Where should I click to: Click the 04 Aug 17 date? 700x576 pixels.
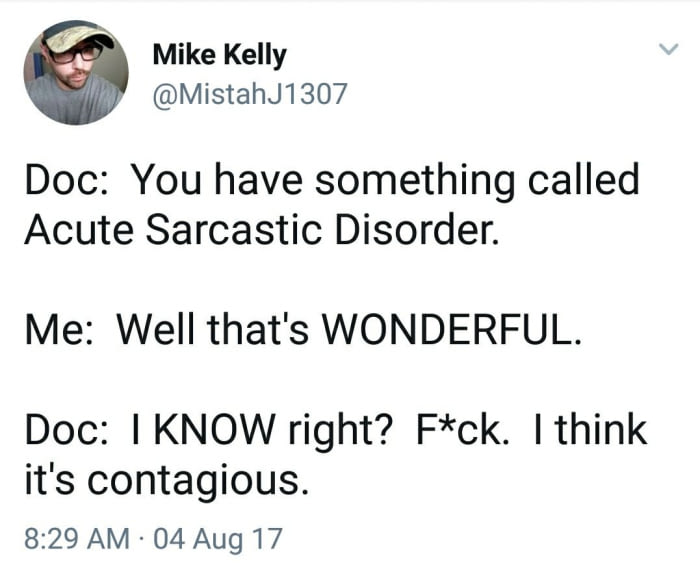218,538
